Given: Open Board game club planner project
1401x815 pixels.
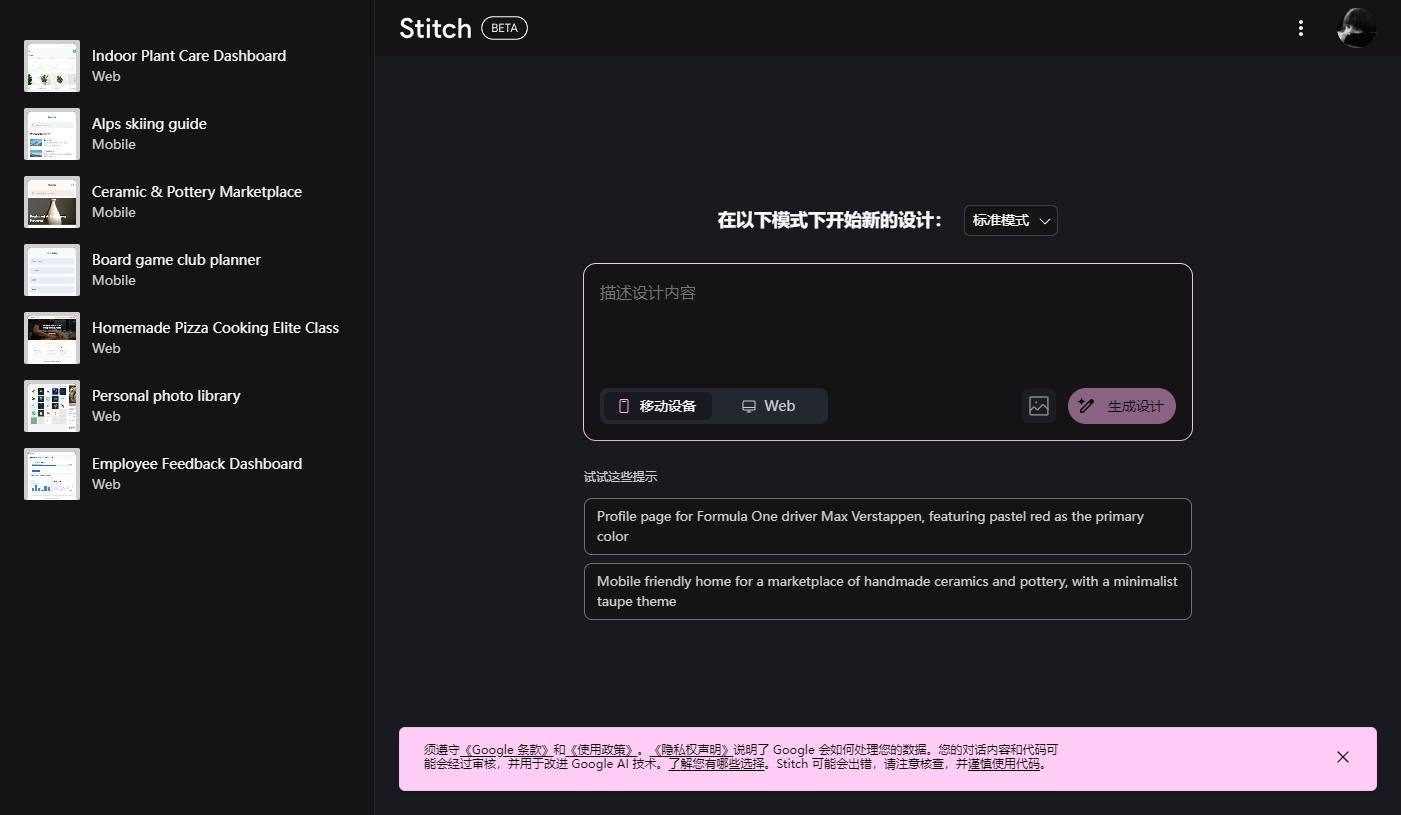Looking at the screenshot, I should pos(187,270).
